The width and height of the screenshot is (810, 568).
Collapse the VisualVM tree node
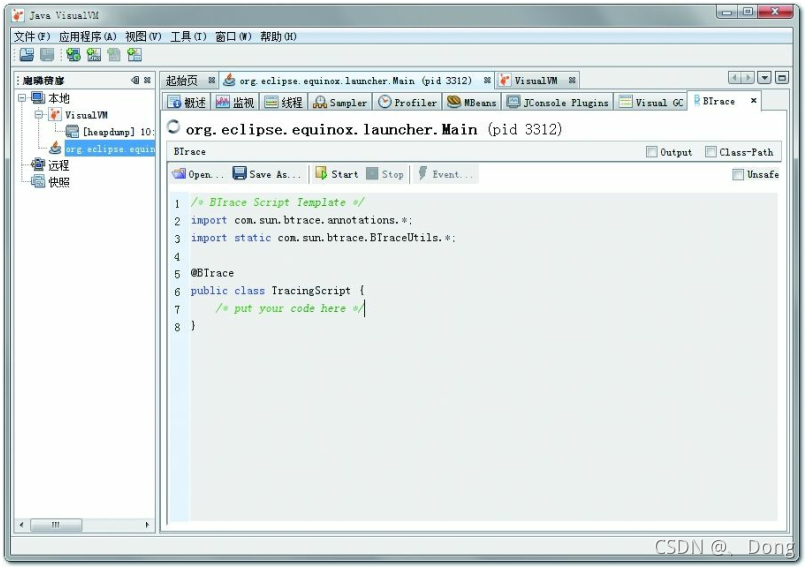click(x=39, y=115)
